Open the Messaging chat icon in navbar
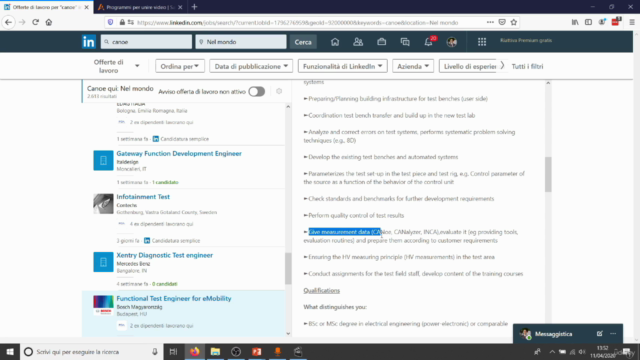This screenshot has height=360, width=640. [x=405, y=42]
